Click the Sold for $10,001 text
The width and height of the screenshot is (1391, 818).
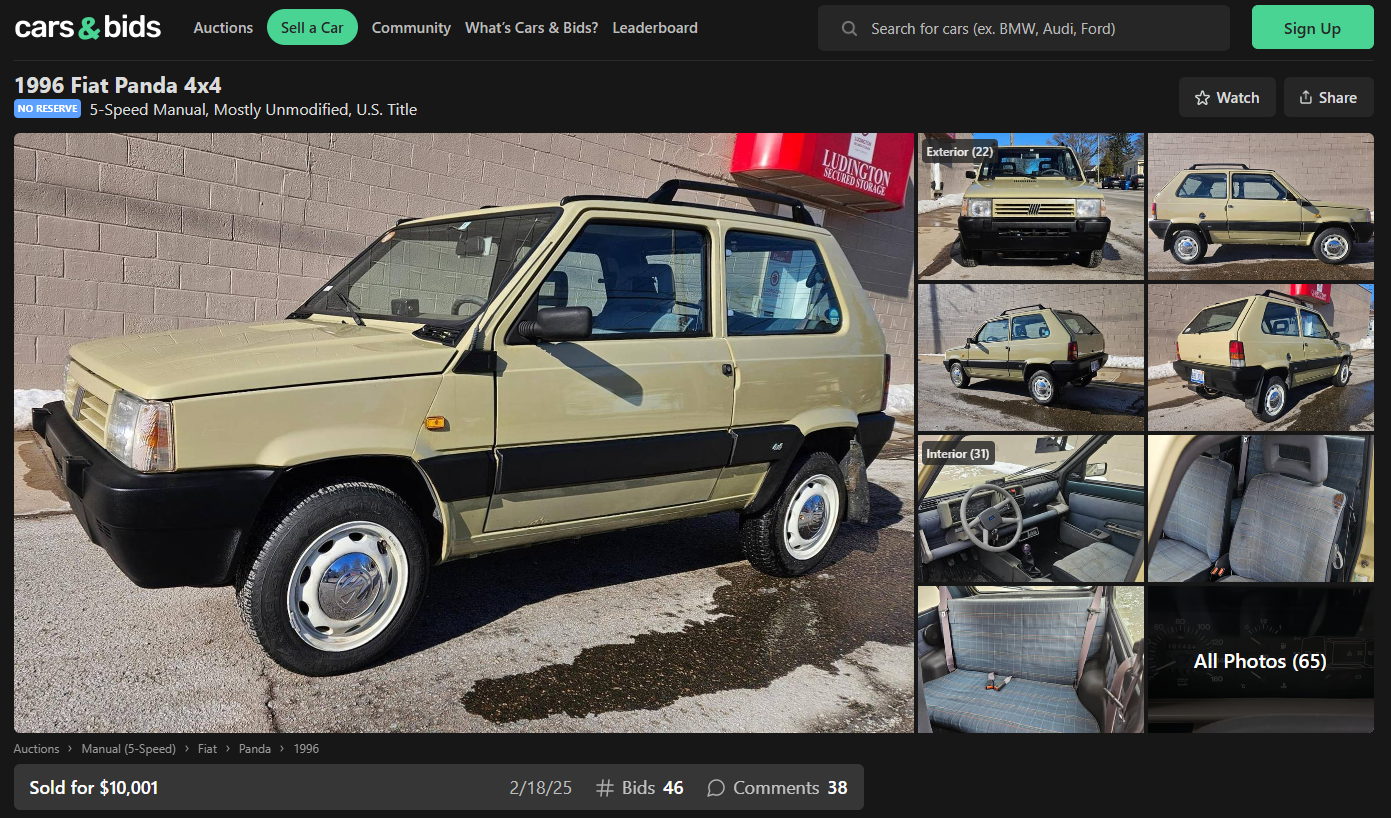94,788
